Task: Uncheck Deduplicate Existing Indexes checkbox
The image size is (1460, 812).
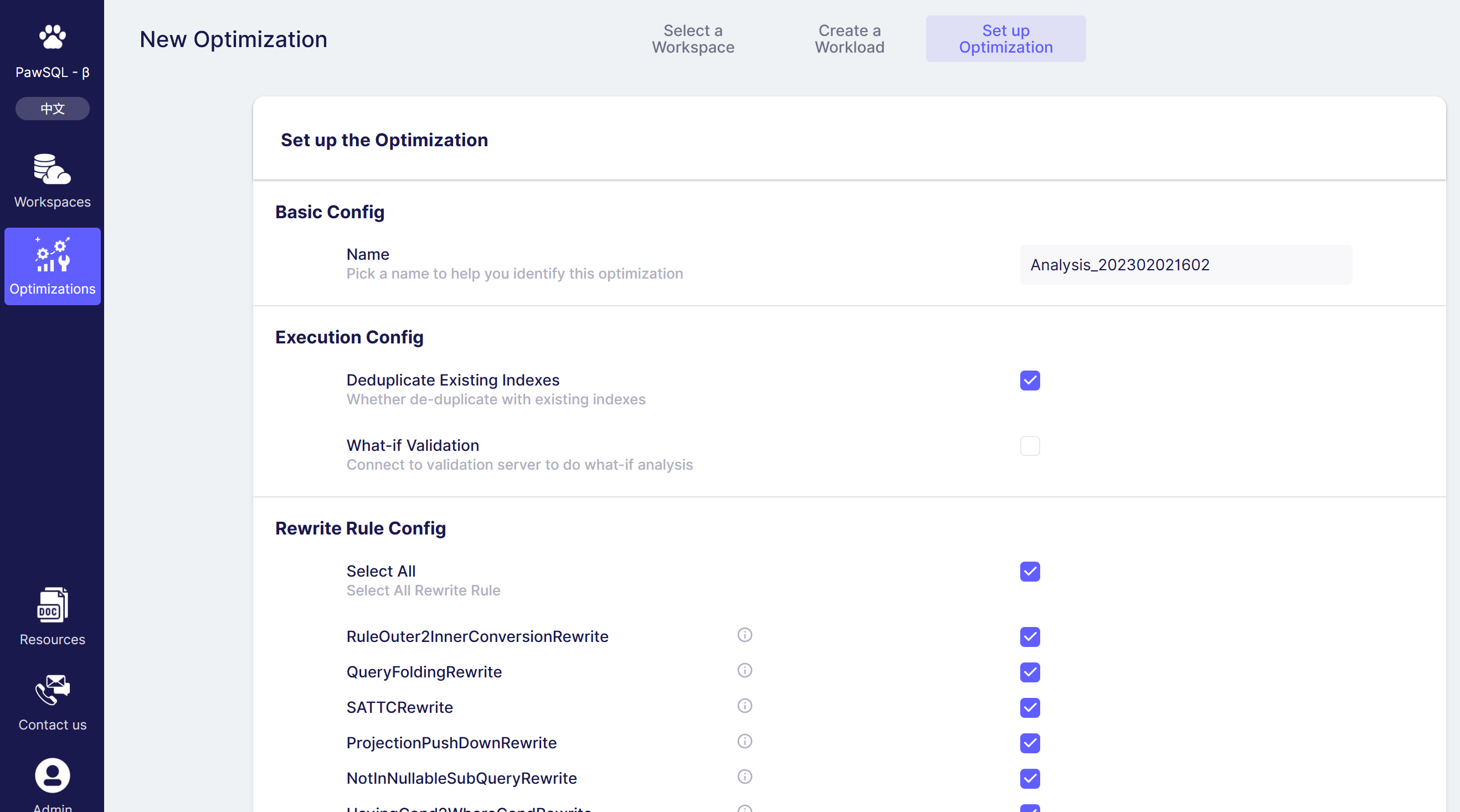Action: click(1029, 381)
